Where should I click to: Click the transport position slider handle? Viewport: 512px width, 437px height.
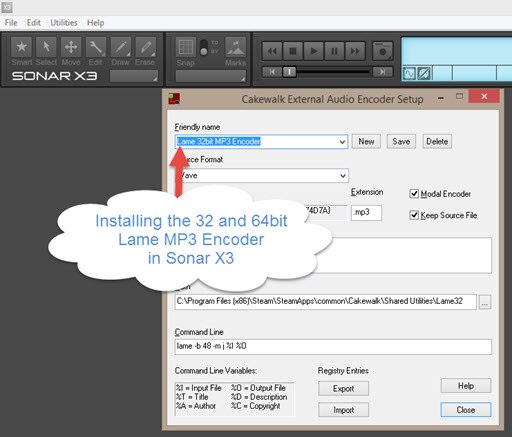[289, 72]
